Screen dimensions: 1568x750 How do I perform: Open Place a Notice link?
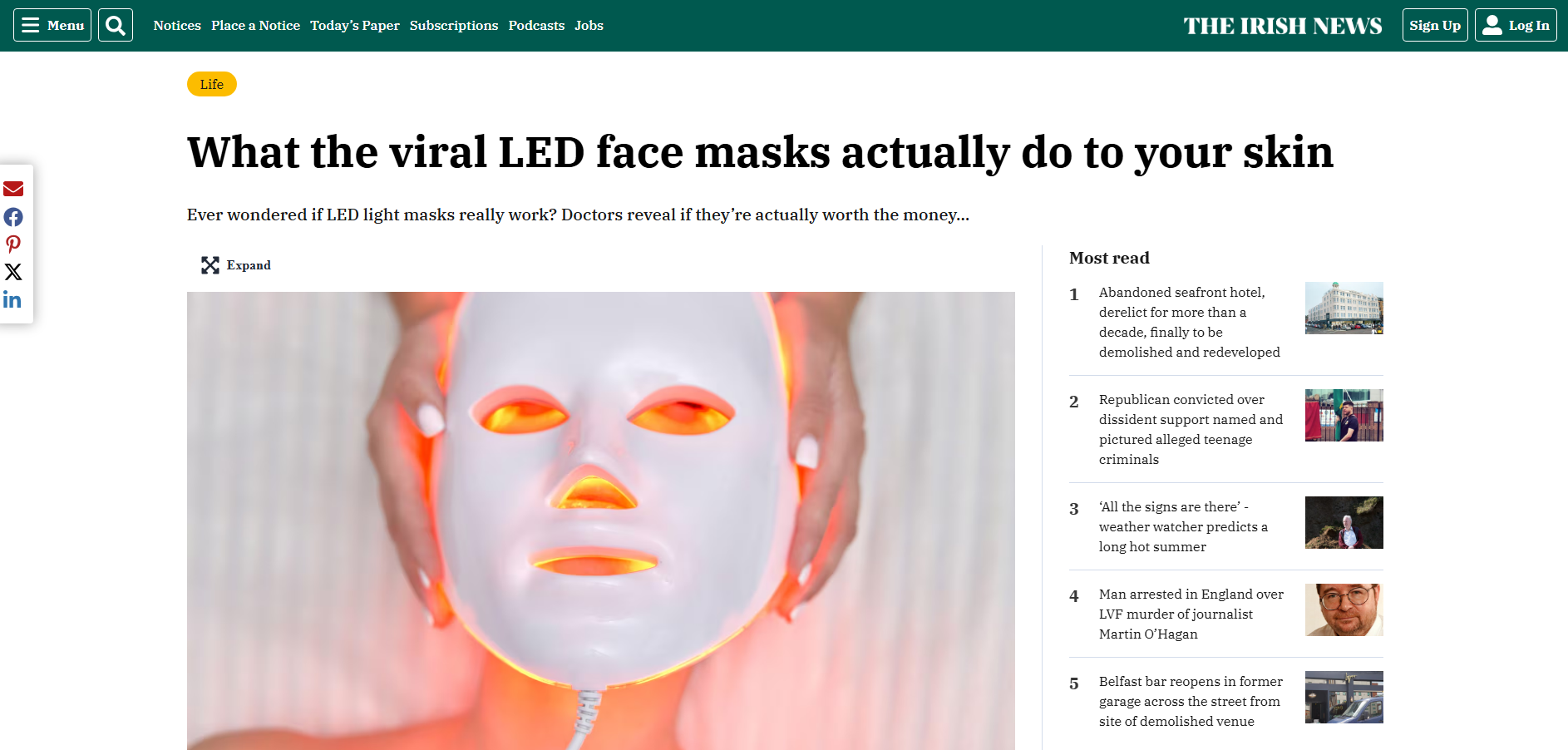click(255, 26)
